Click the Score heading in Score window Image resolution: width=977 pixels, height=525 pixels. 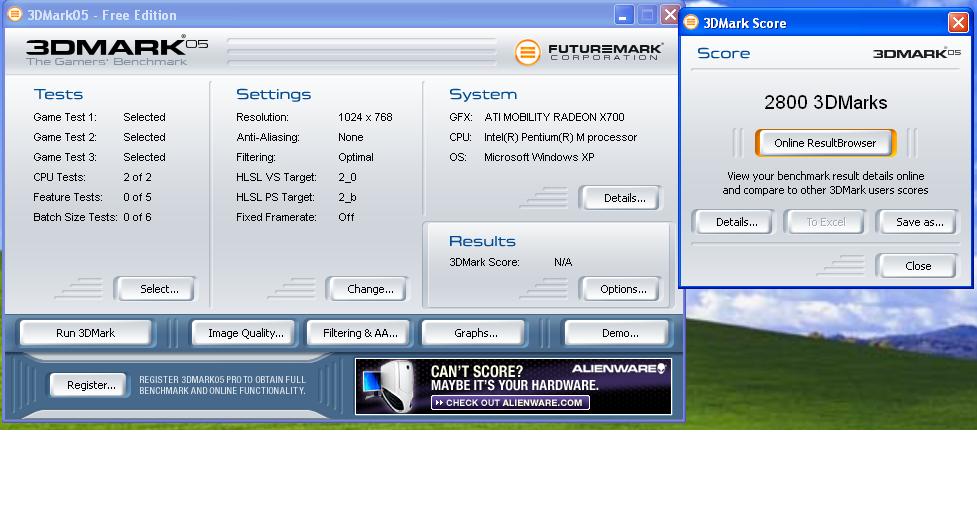(723, 53)
